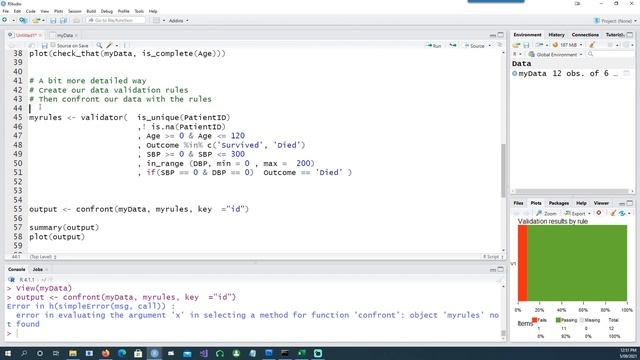Select the History tab
Viewport: 640px width, 360px height.
coord(556,35)
